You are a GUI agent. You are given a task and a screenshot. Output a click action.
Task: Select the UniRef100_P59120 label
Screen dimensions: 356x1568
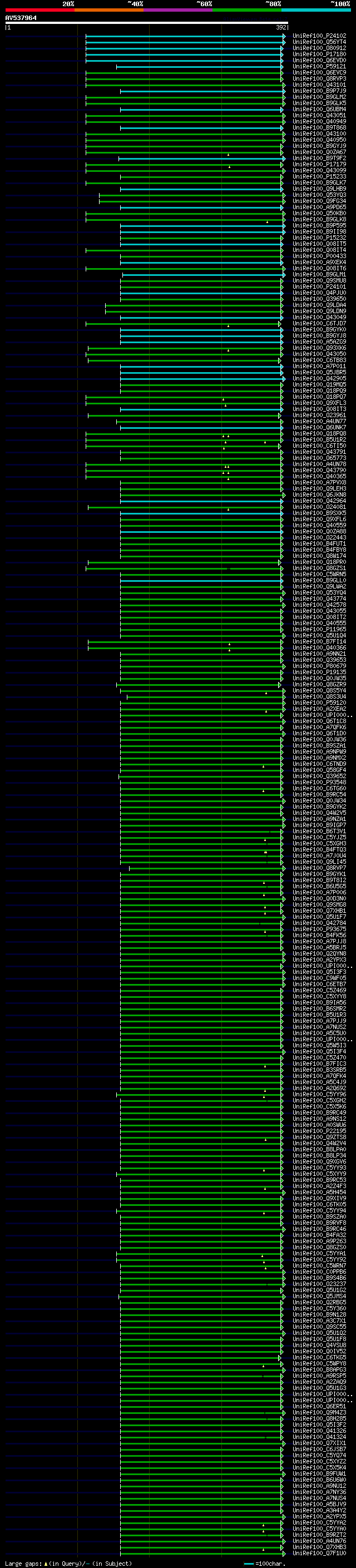[x=319, y=703]
